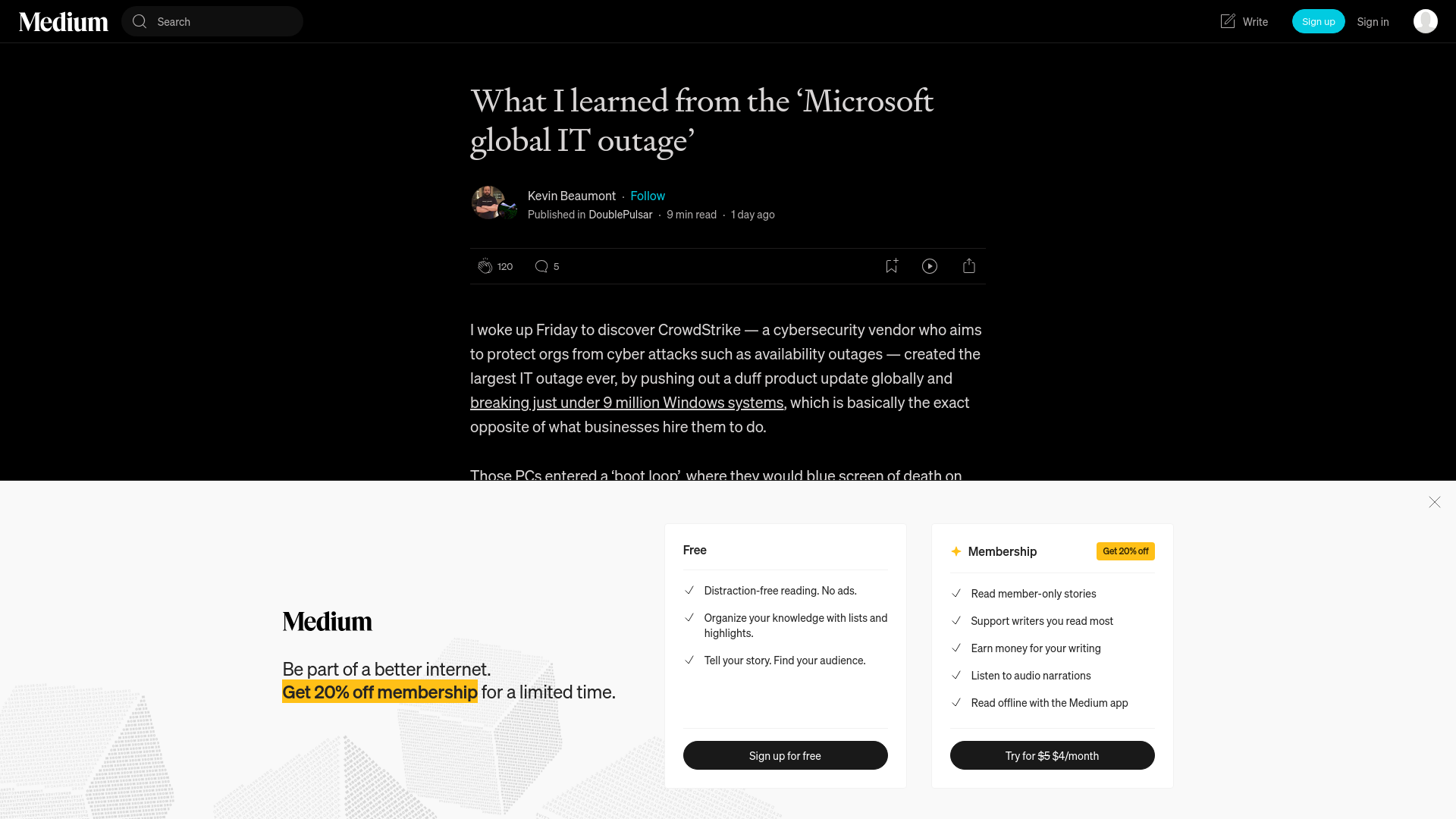Click the share icon
The image size is (1456, 819).
point(968,265)
